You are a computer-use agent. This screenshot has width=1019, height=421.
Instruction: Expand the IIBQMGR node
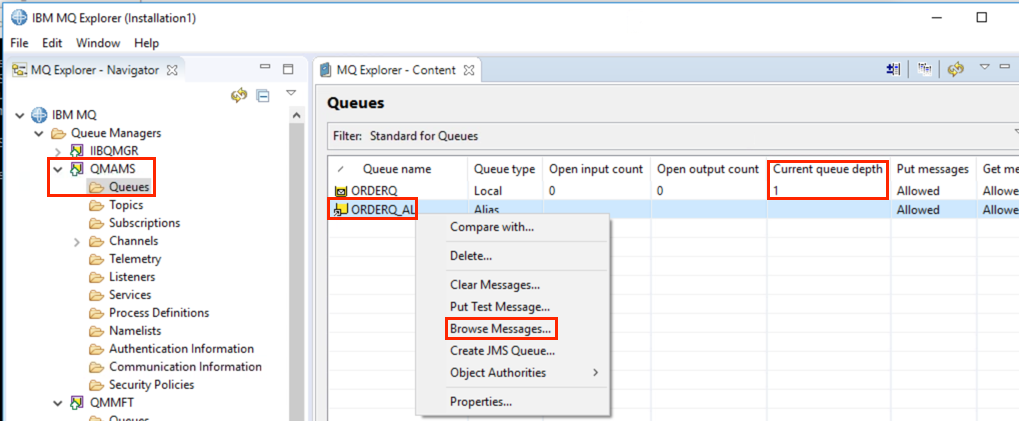(58, 152)
